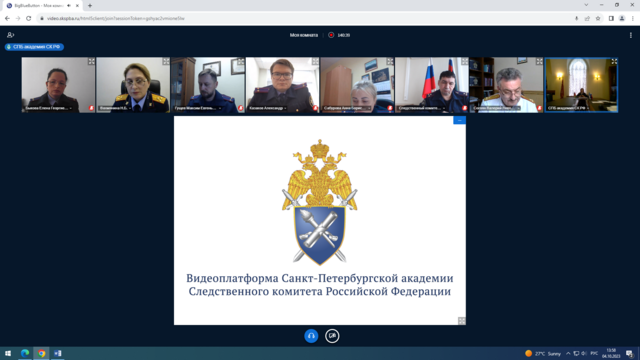Open microphone permission icon in address bar
The width and height of the screenshot is (640, 360).
pos(576,18)
